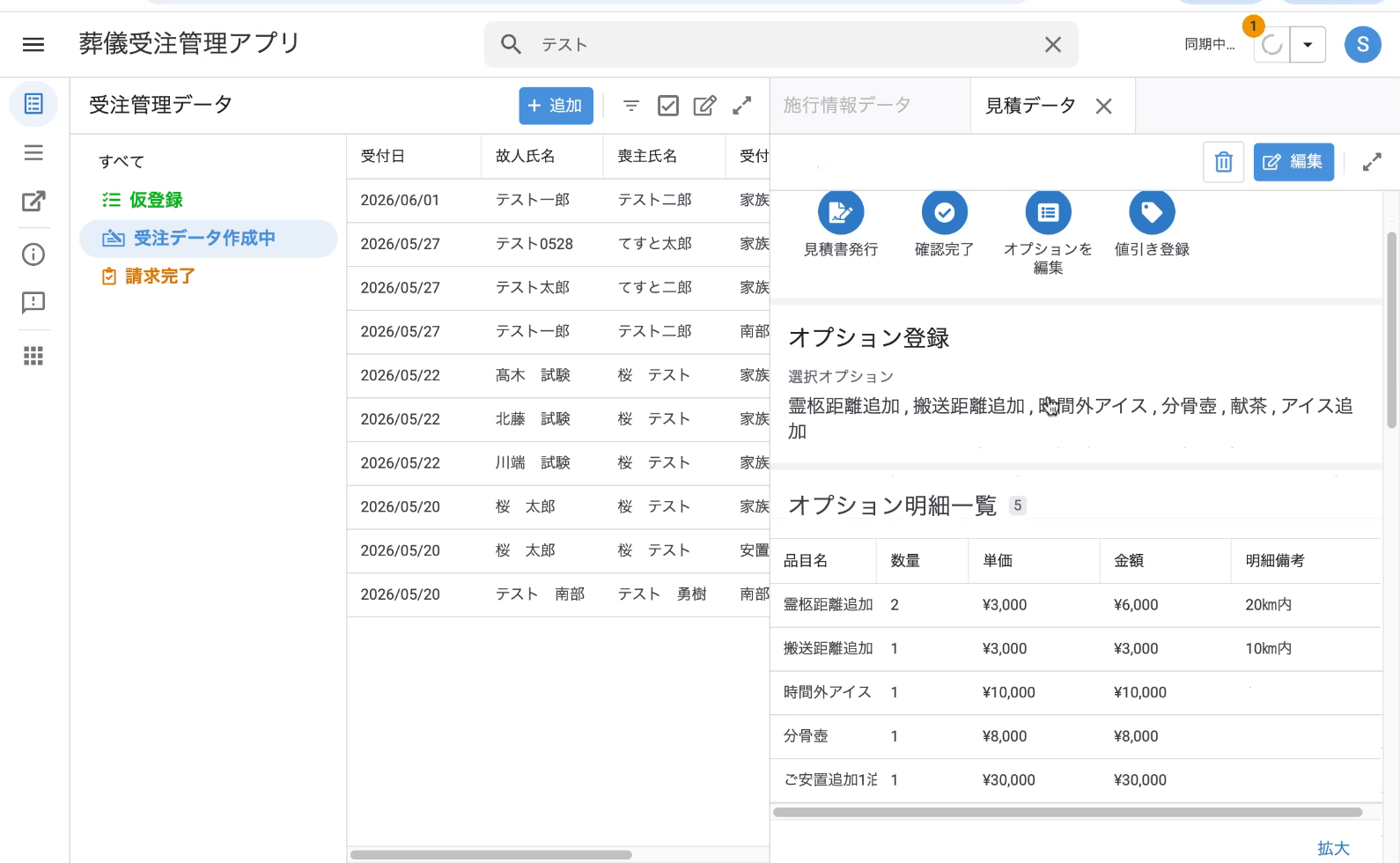Viewport: 1400px width, 863px height.
Task: Open the form view sidebar icon
Action: pyautogui.click(x=33, y=104)
